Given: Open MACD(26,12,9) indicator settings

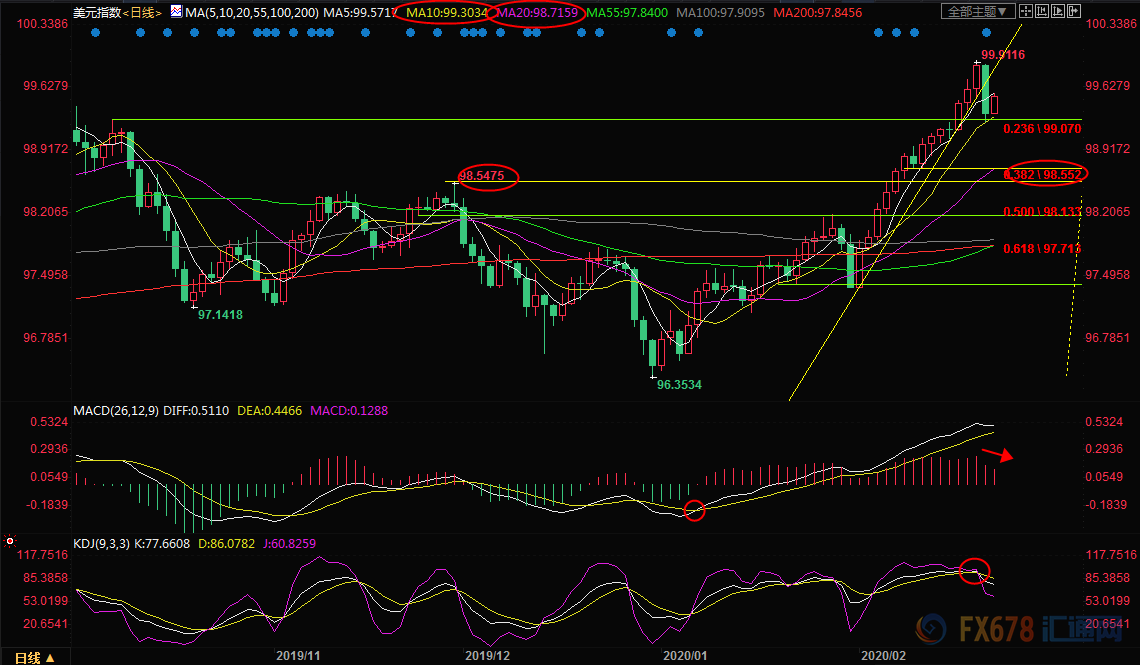Looking at the screenshot, I should coord(116,411).
